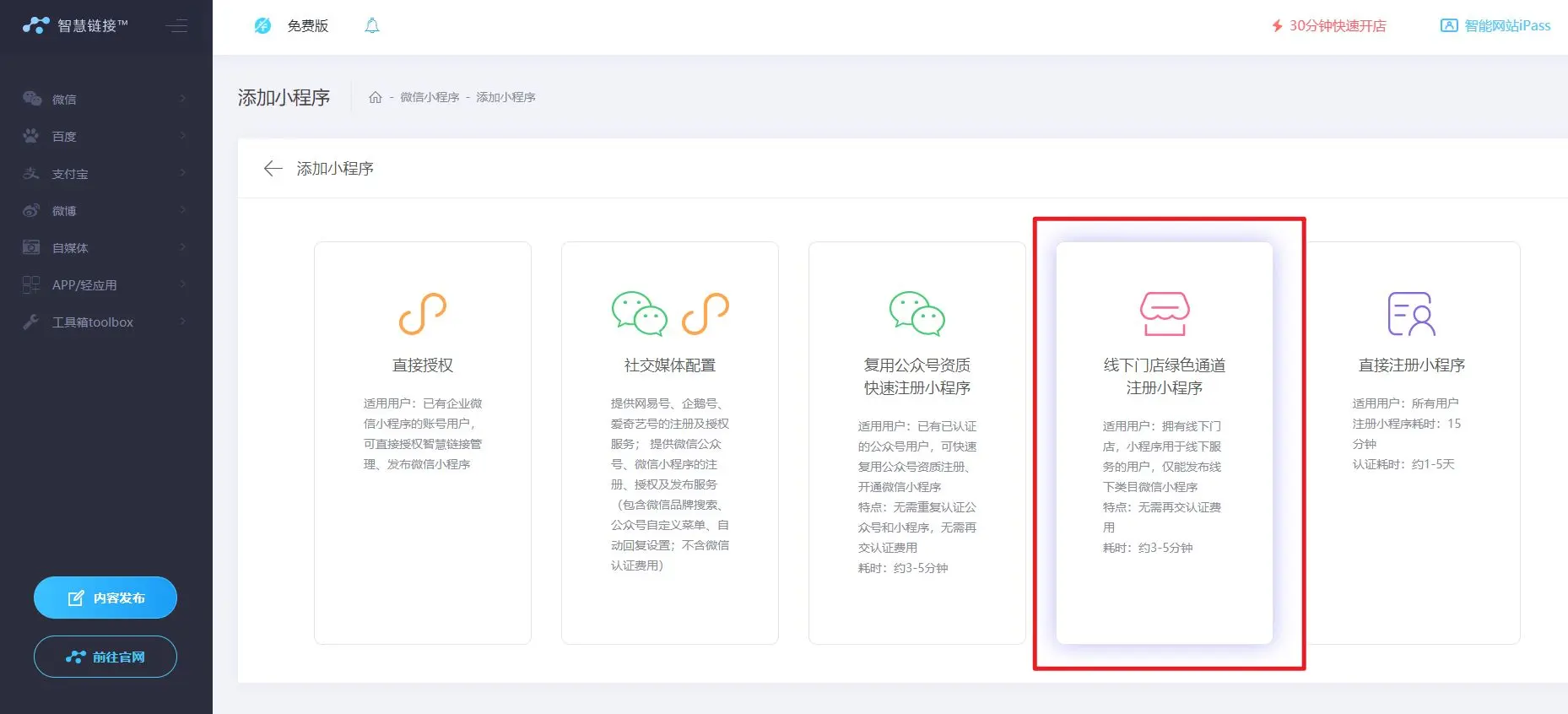Select the 社交媒体配置 card title
1568x714 pixels.
pos(669,365)
